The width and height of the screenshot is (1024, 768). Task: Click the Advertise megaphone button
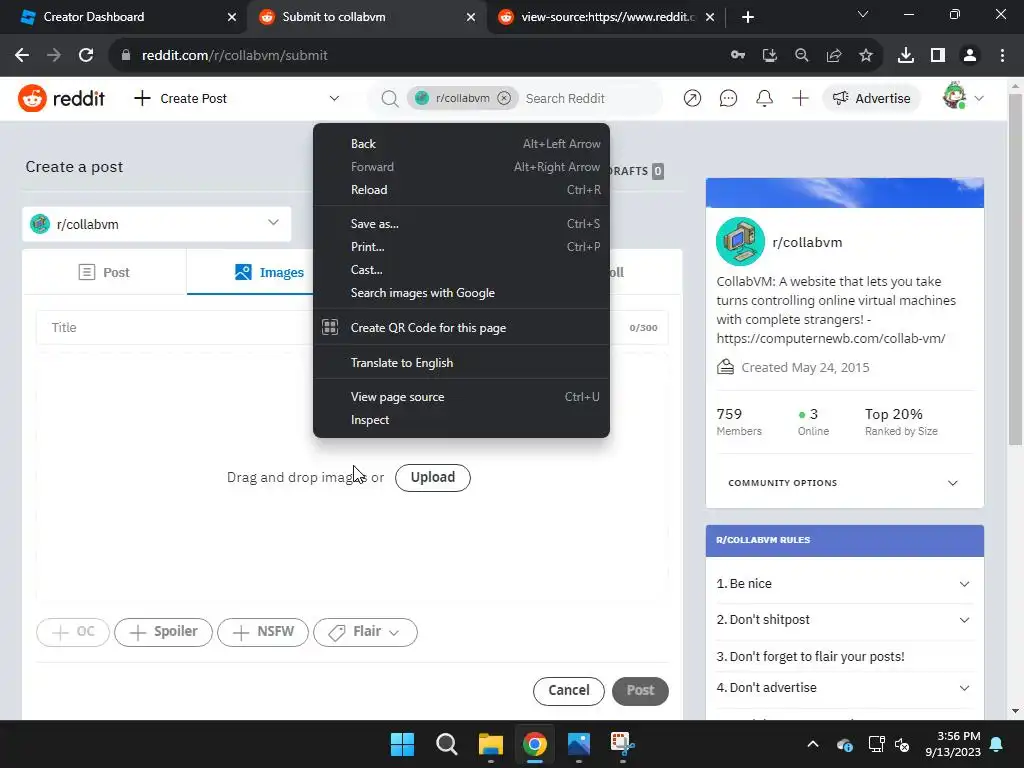(x=871, y=99)
